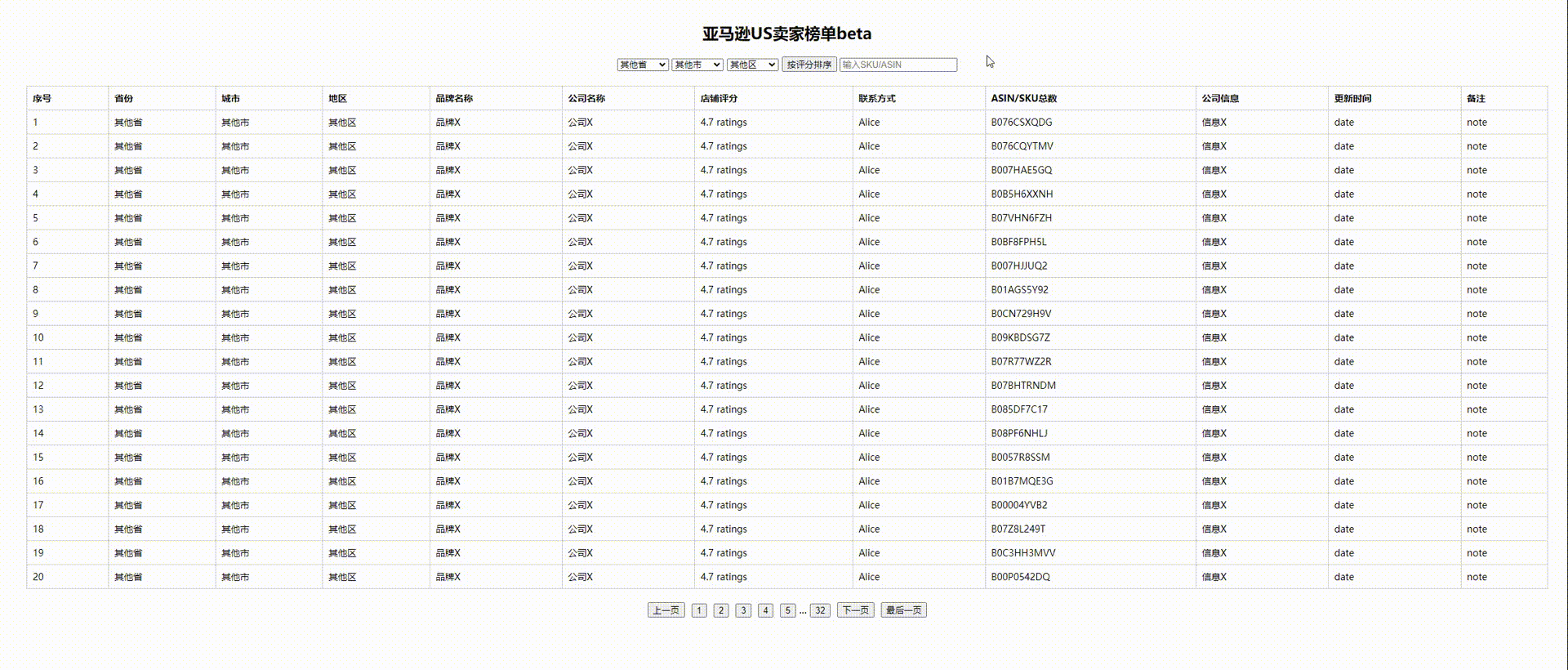The image size is (1568, 670).
Task: Go to next page with 下一页
Action: pyautogui.click(x=855, y=610)
